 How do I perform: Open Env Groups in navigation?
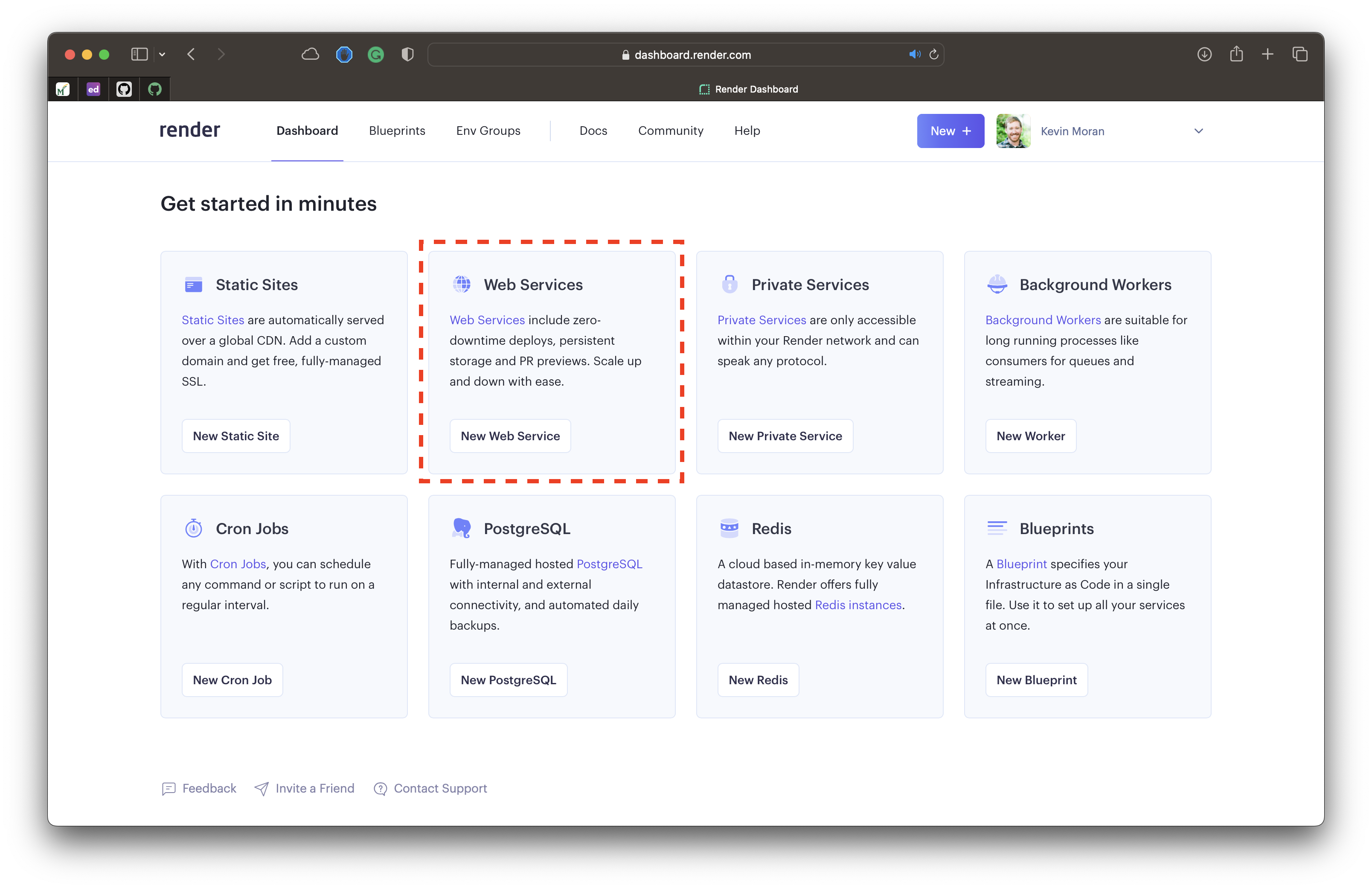[488, 131]
